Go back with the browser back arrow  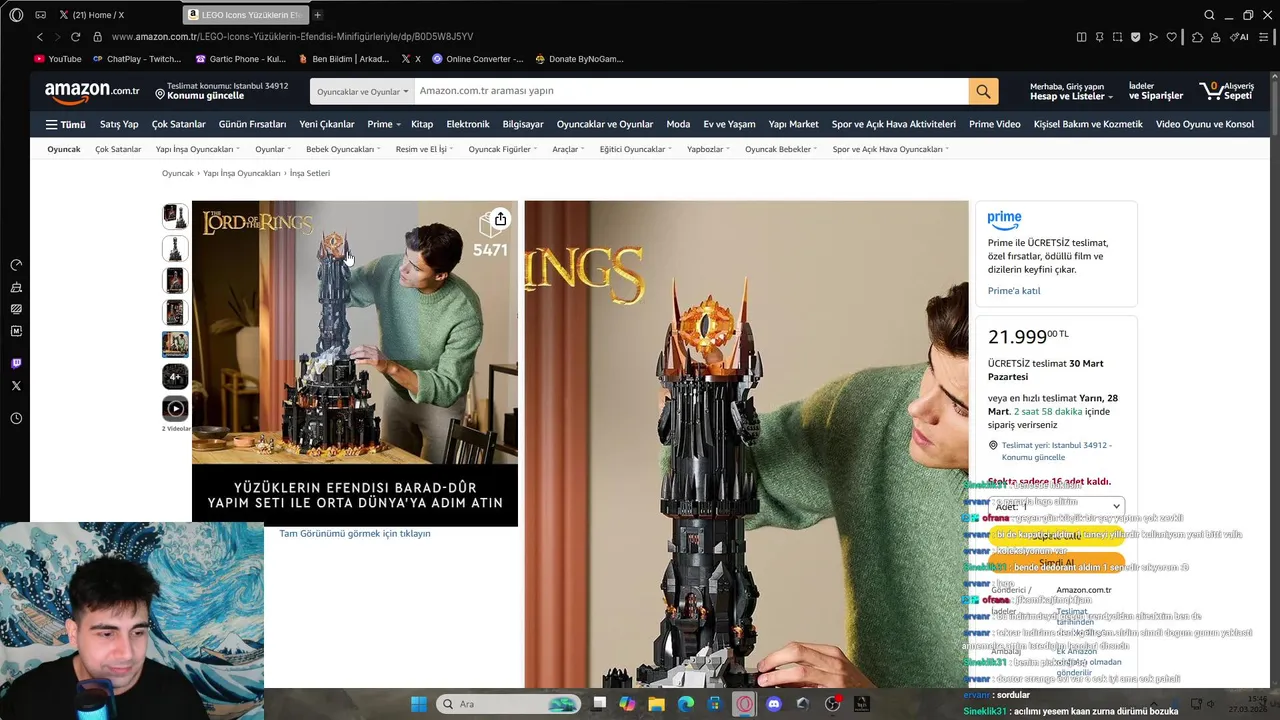(x=40, y=37)
